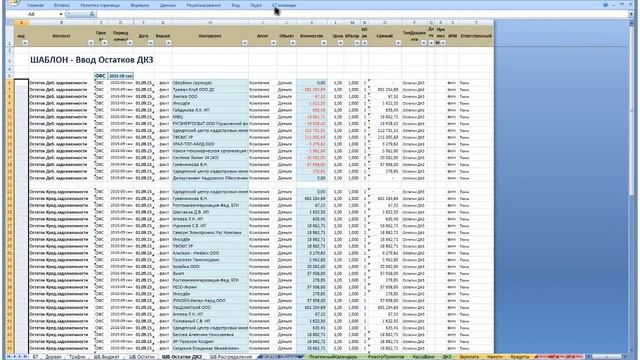Select the 'МФЦ' counterparty cell

[x=210, y=117]
